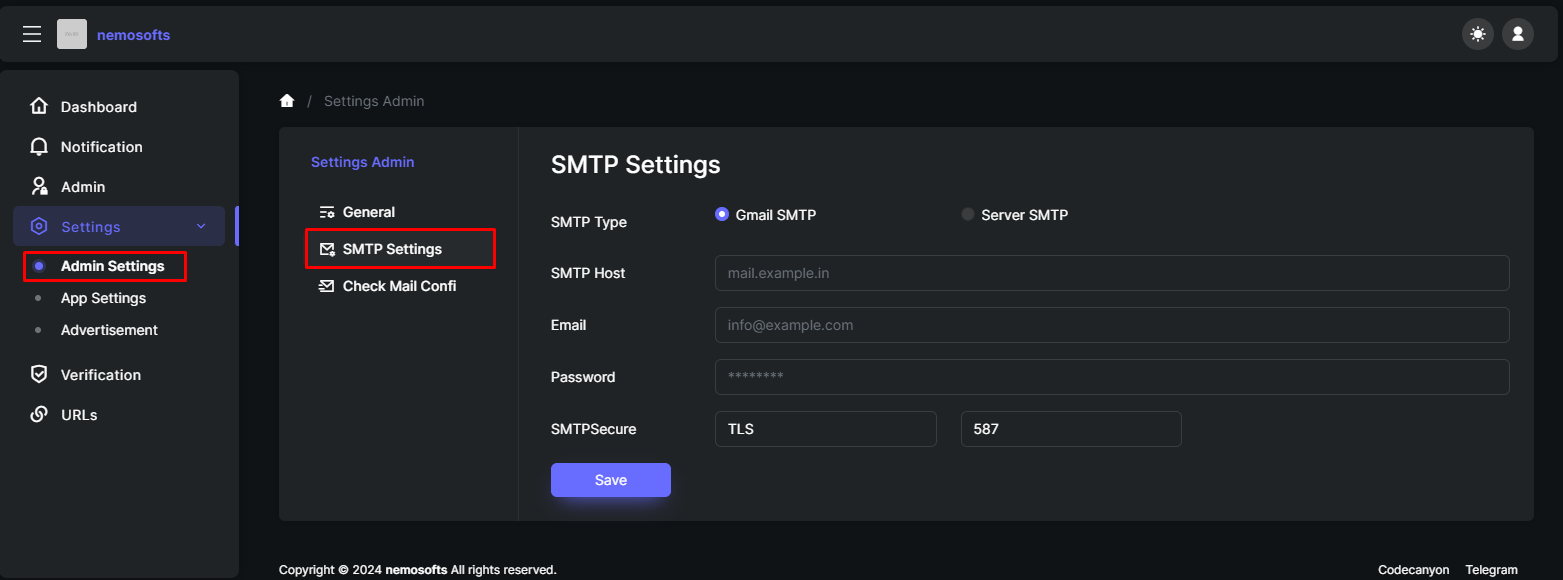Open the hamburger menu icon
Image resolution: width=1563 pixels, height=580 pixels.
[x=32, y=35]
